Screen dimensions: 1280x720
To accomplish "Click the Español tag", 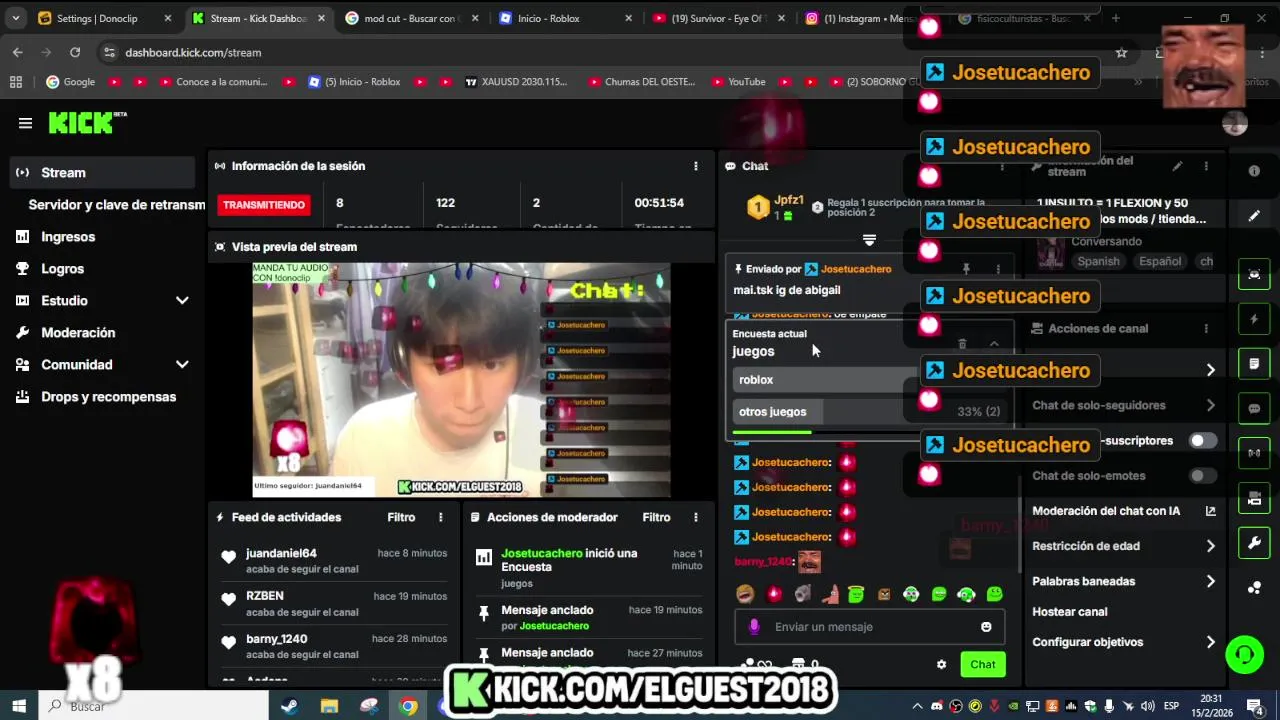I will [x=1160, y=261].
